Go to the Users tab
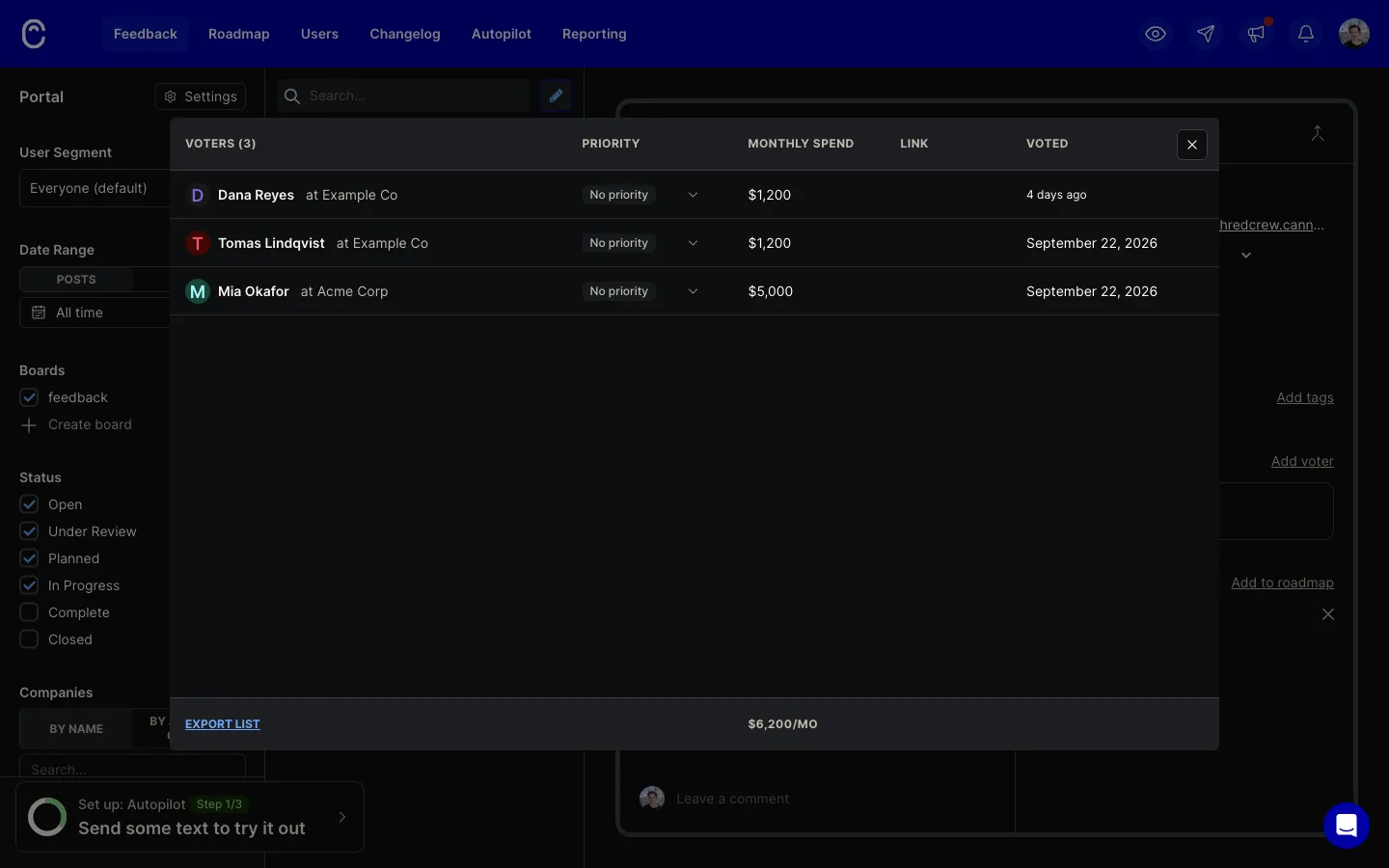1389x868 pixels. (x=319, y=34)
